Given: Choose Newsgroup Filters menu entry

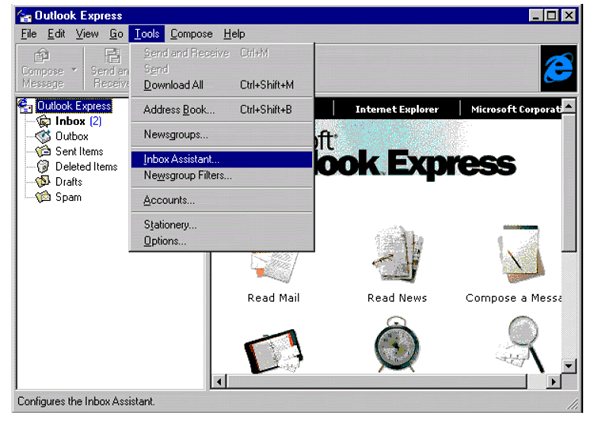Looking at the screenshot, I should pyautogui.click(x=222, y=175).
